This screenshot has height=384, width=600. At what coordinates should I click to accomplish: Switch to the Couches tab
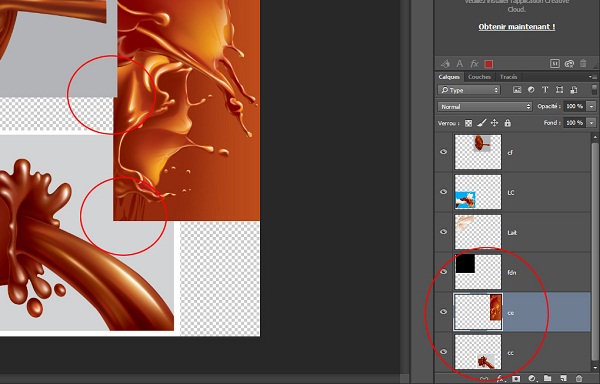coord(479,77)
